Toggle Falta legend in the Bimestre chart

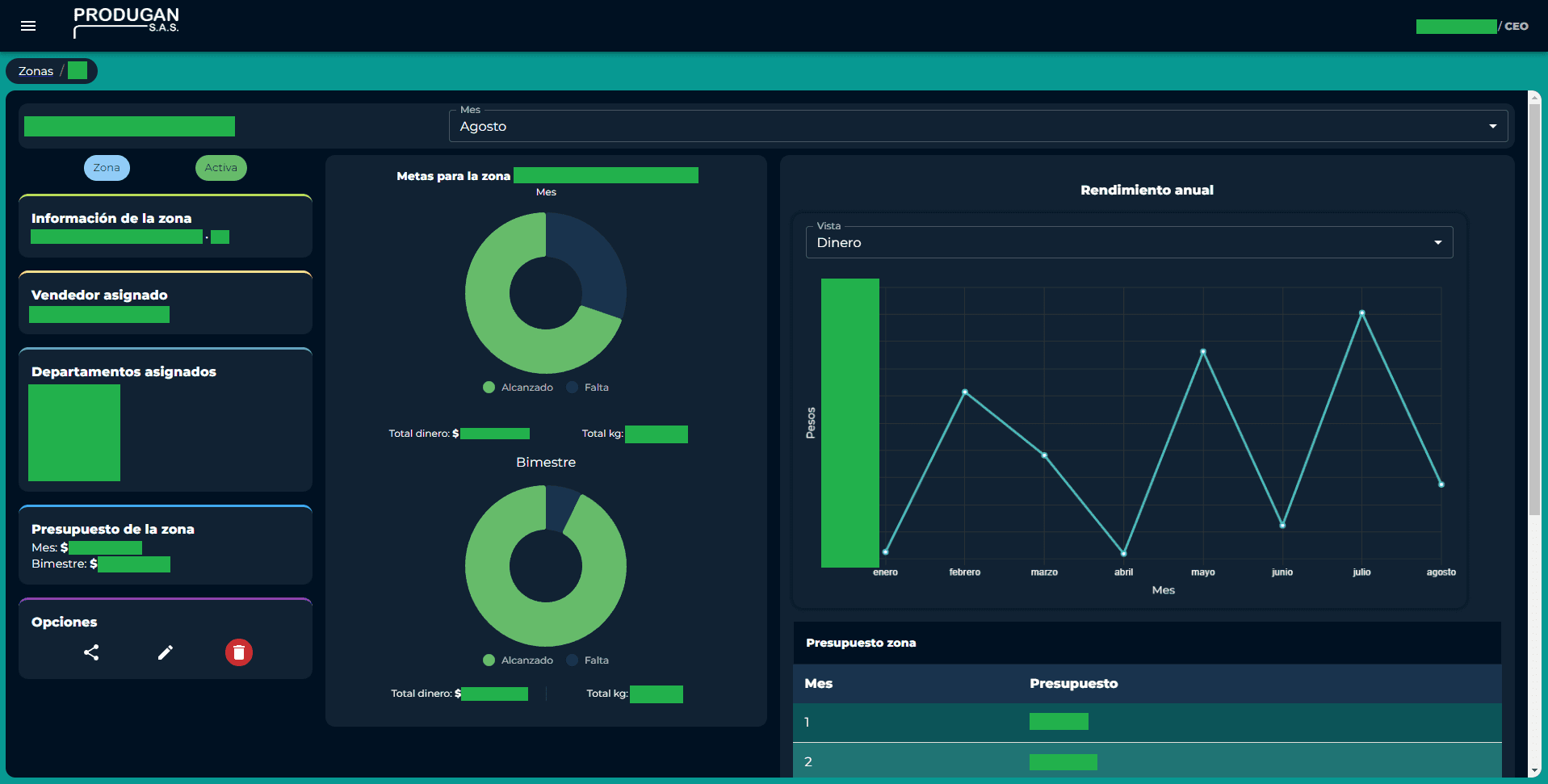[x=588, y=660]
